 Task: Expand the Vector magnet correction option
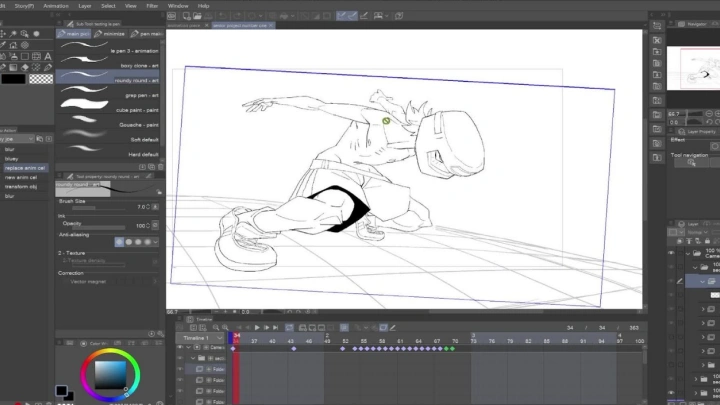tap(155, 281)
